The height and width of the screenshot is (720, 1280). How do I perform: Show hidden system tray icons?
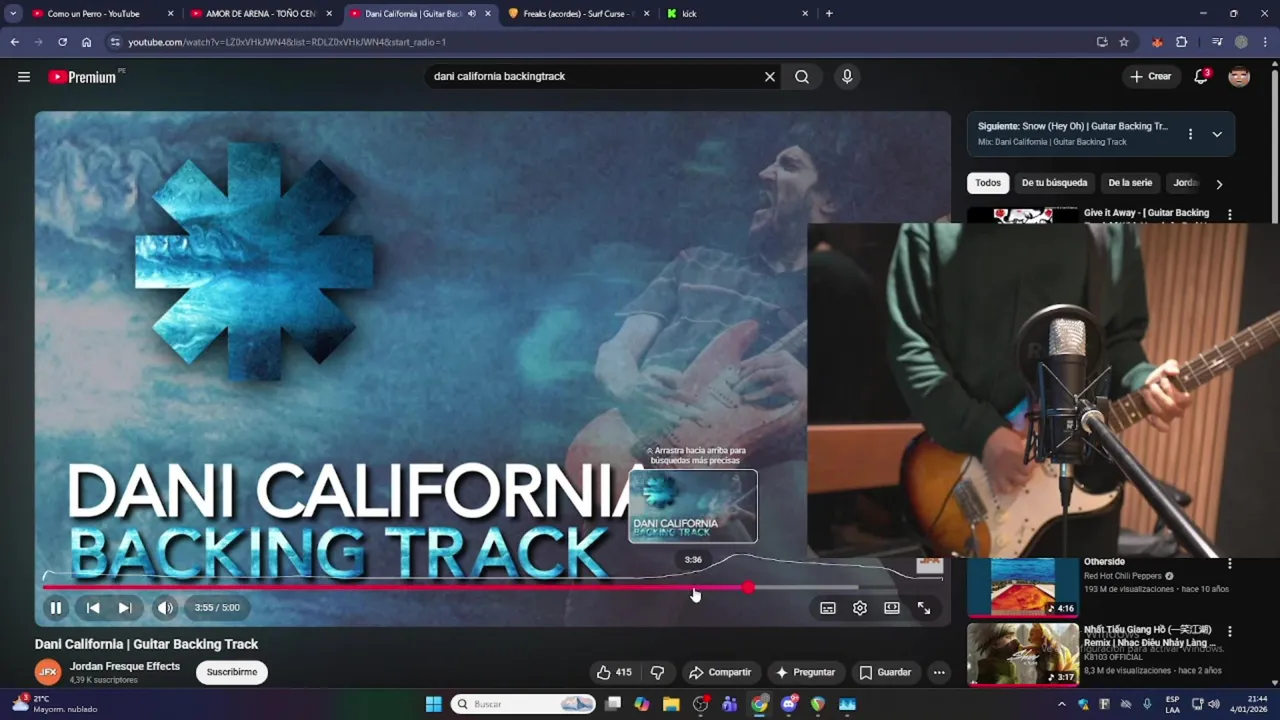(x=1061, y=704)
